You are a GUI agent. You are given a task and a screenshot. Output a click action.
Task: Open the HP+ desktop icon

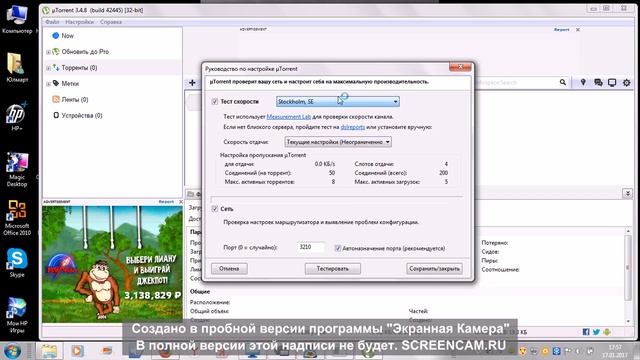16,116
